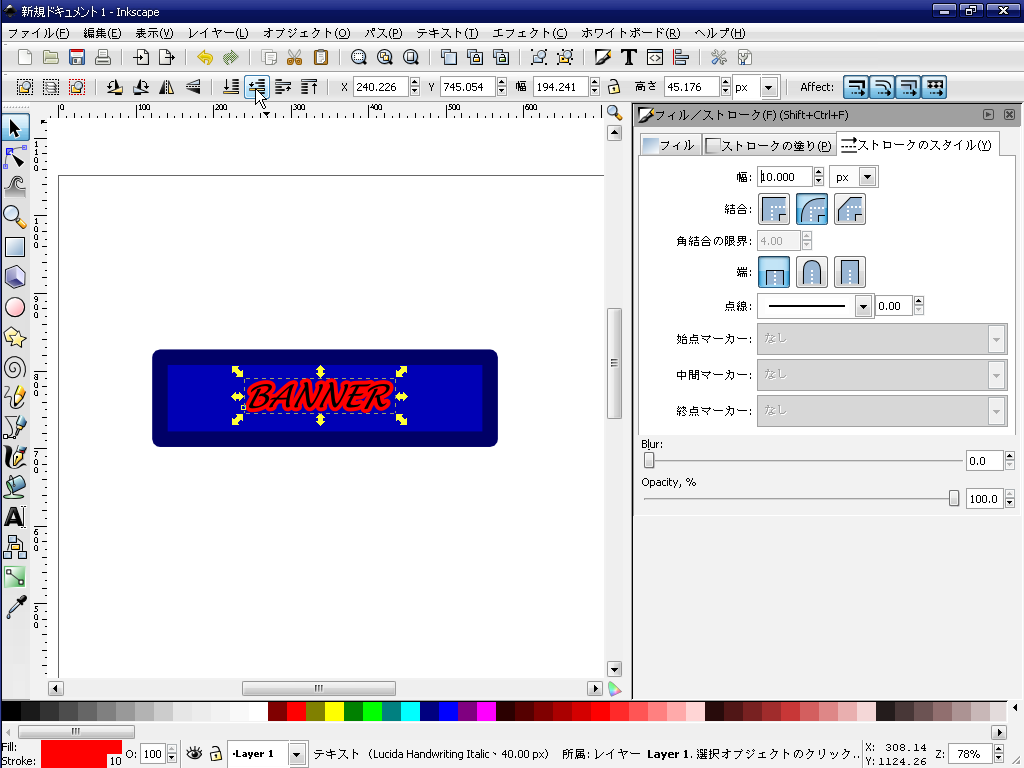Pick the Paint Bucket tool
The height and width of the screenshot is (768, 1024).
click(x=15, y=487)
